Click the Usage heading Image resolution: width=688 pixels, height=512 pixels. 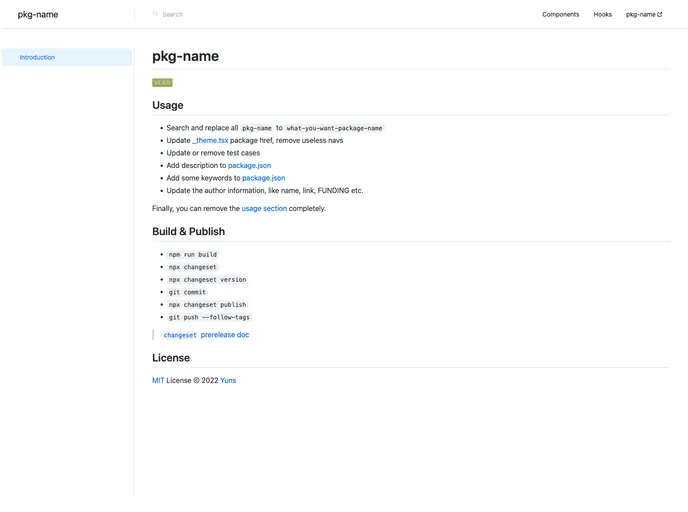tap(168, 105)
